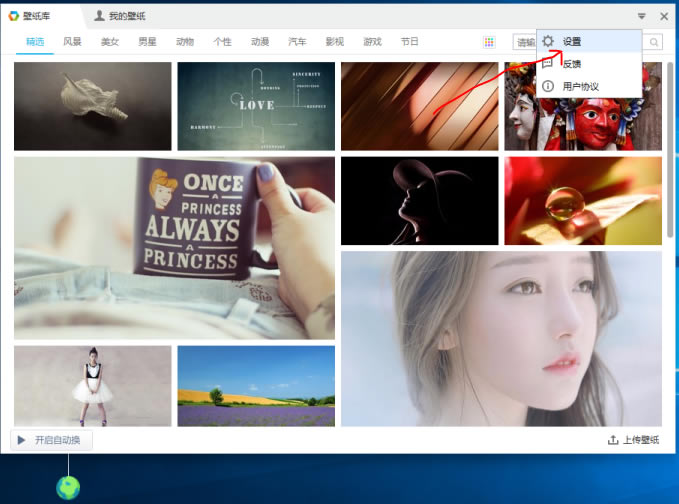The width and height of the screenshot is (679, 504).
Task: Click the green globe desktop widget
Action: pos(68,488)
